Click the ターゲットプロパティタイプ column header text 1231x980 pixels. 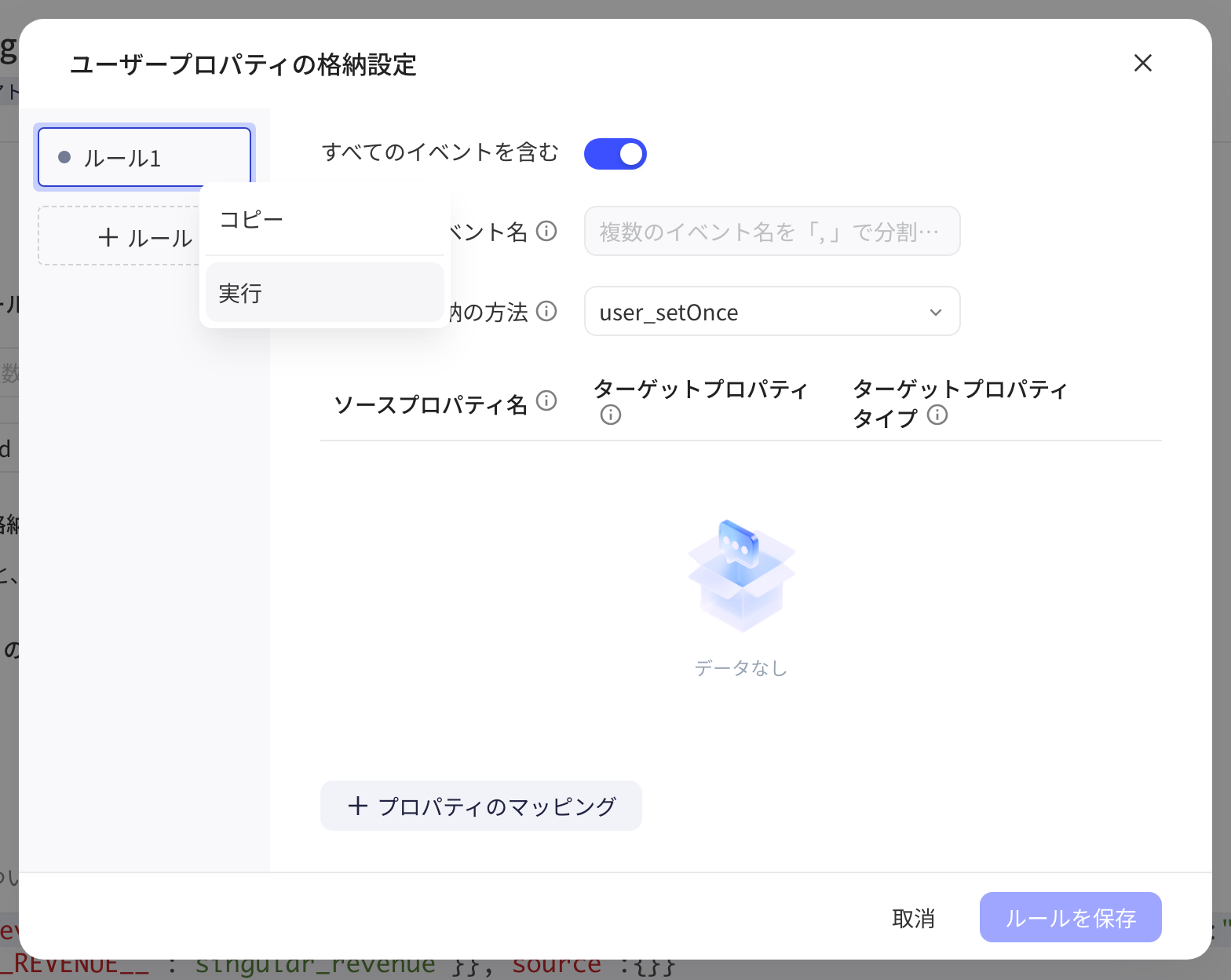point(959,403)
